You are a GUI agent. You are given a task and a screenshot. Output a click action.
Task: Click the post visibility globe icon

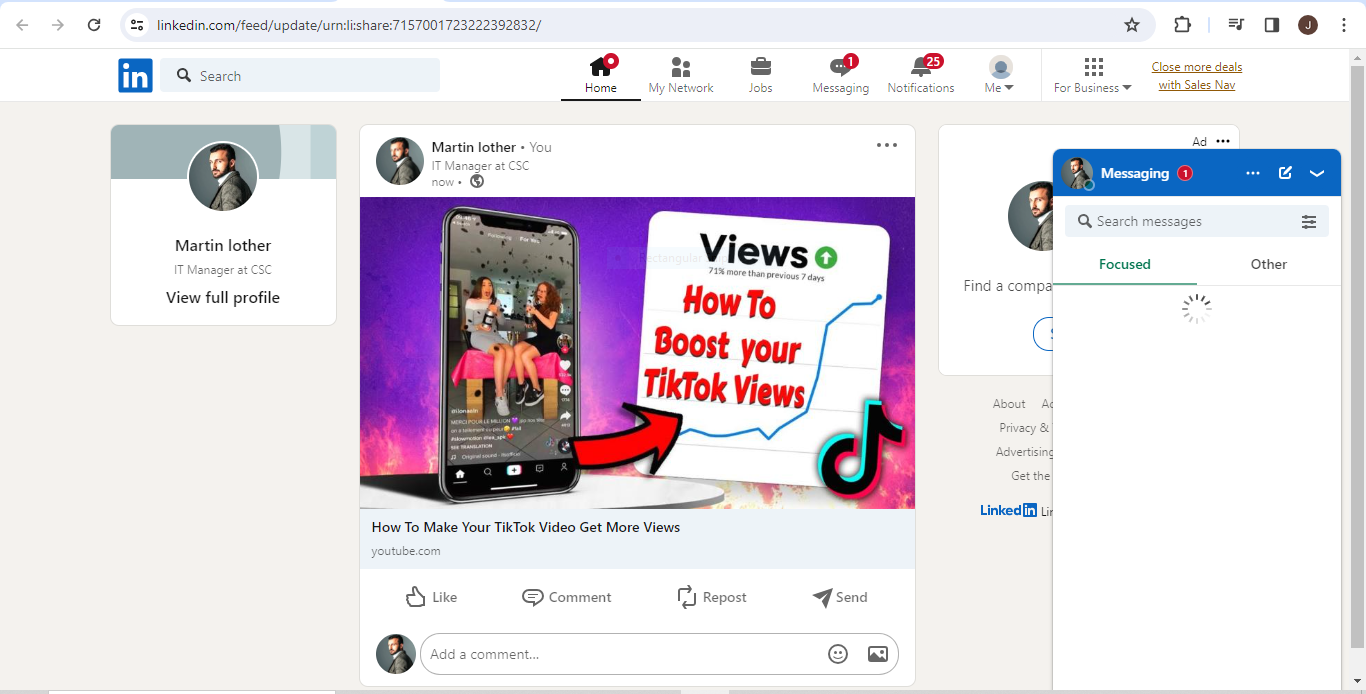477,182
